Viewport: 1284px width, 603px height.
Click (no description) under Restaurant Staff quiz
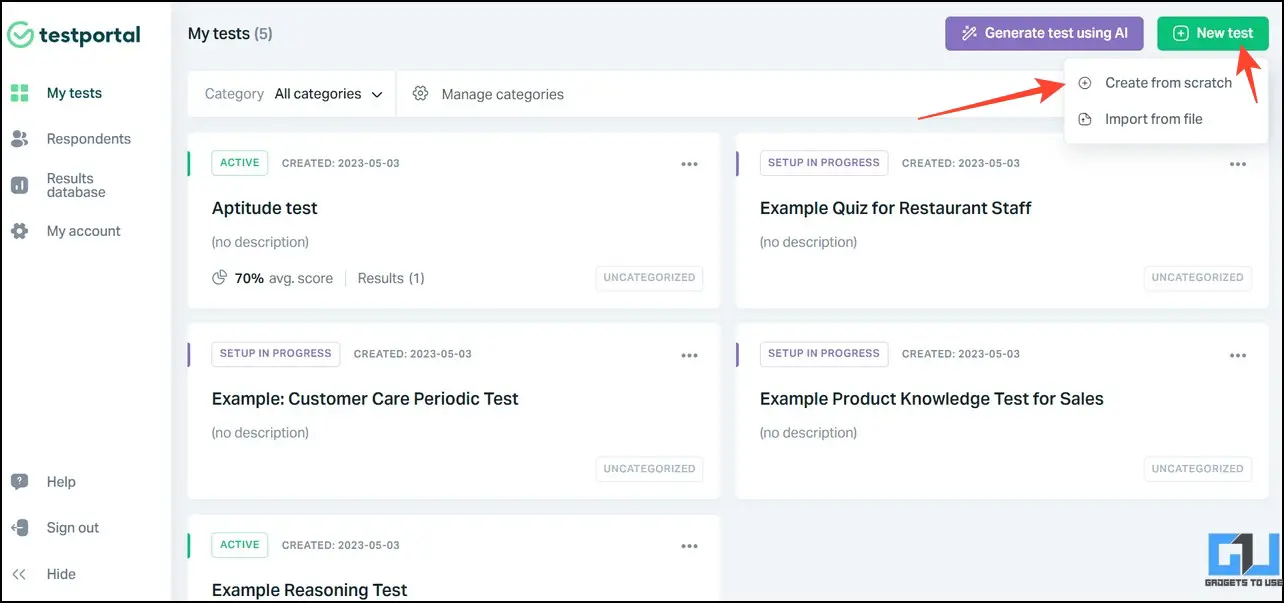808,242
